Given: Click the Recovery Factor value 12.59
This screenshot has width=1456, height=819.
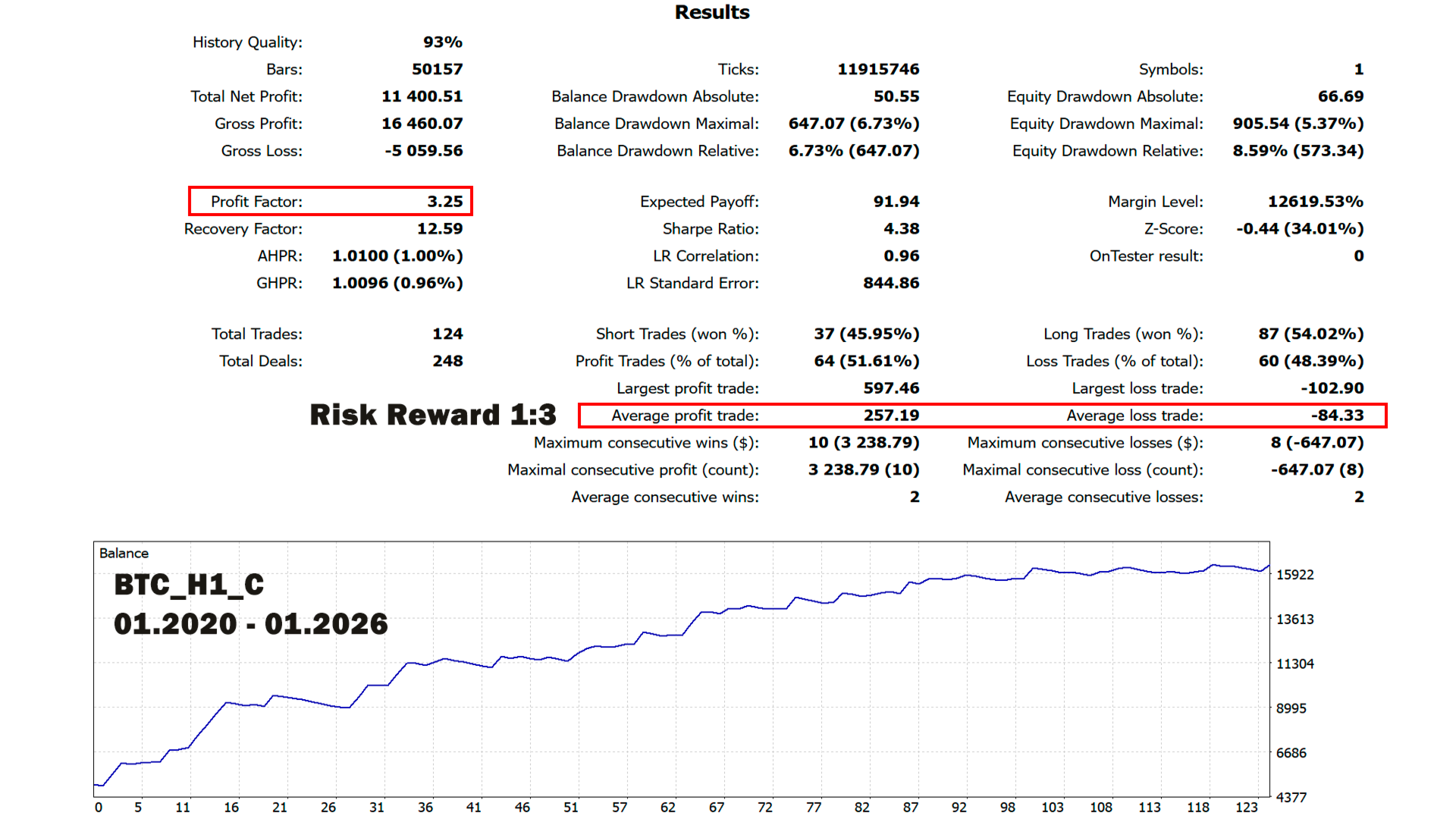Looking at the screenshot, I should point(439,229).
